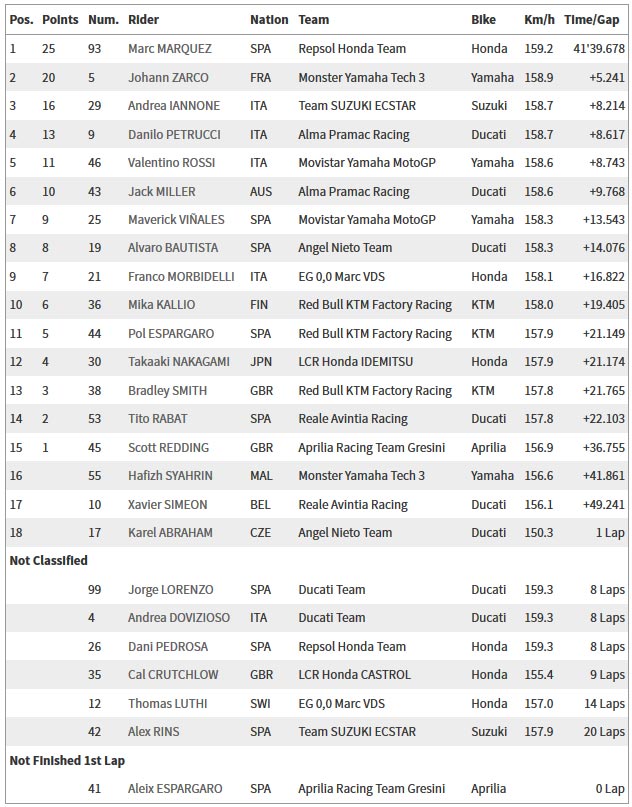632x807 pixels.
Task: Select Takaaki NAKAGAMI rider name
Action: (179, 362)
